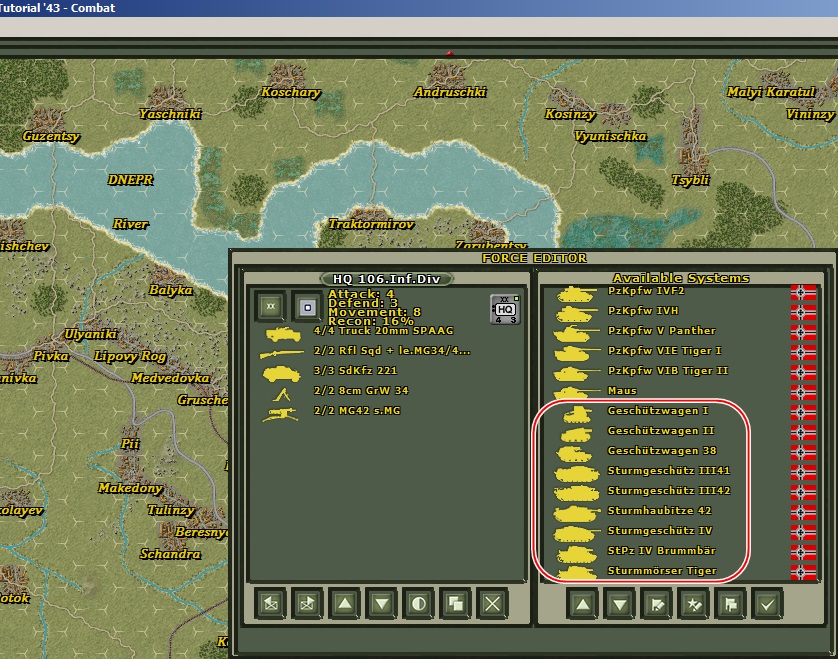Image resolution: width=838 pixels, height=659 pixels.
Task: Click the half-filled circle button
Action: [x=418, y=604]
